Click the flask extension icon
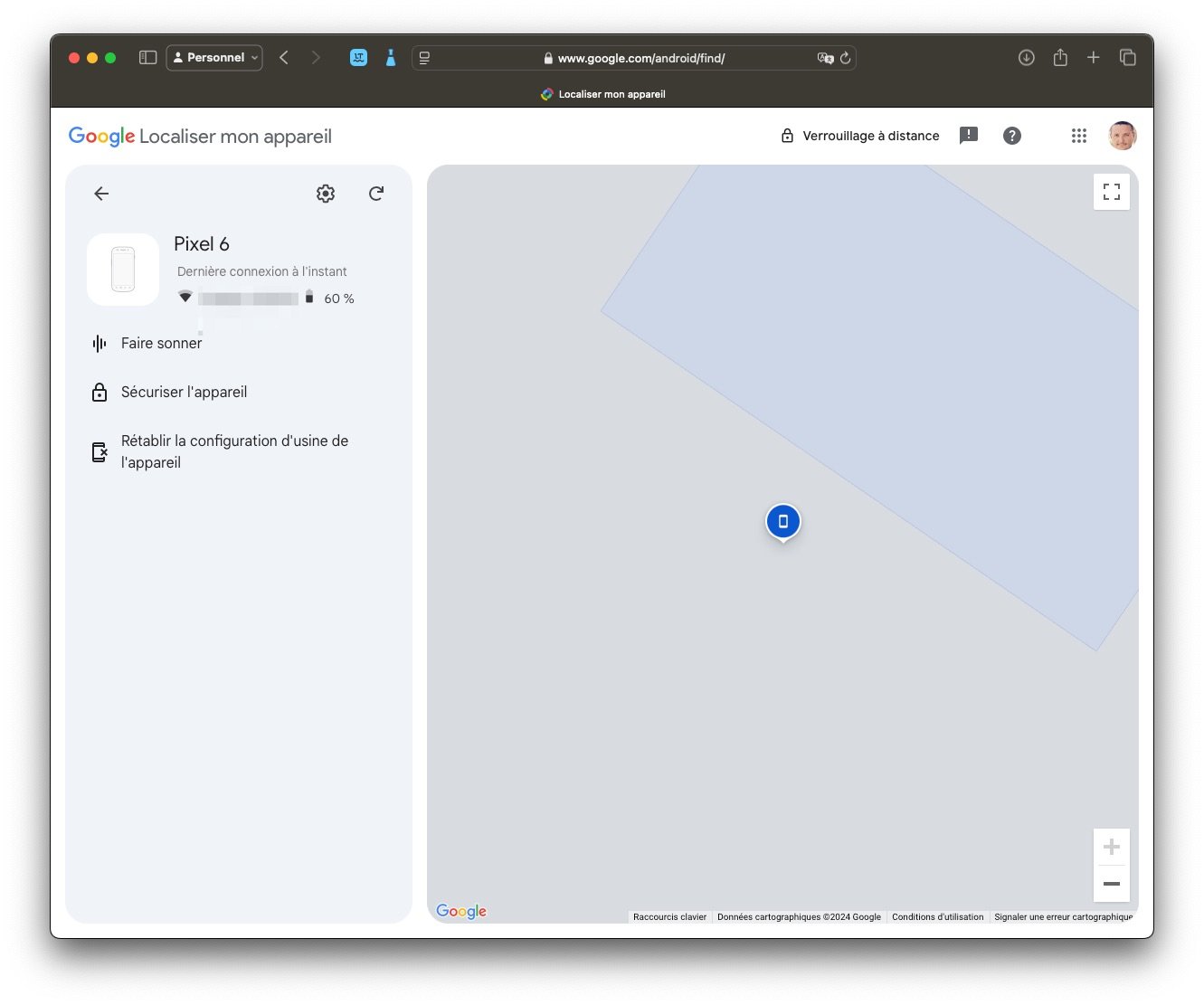Viewport: 1204px width, 1005px height. [391, 58]
